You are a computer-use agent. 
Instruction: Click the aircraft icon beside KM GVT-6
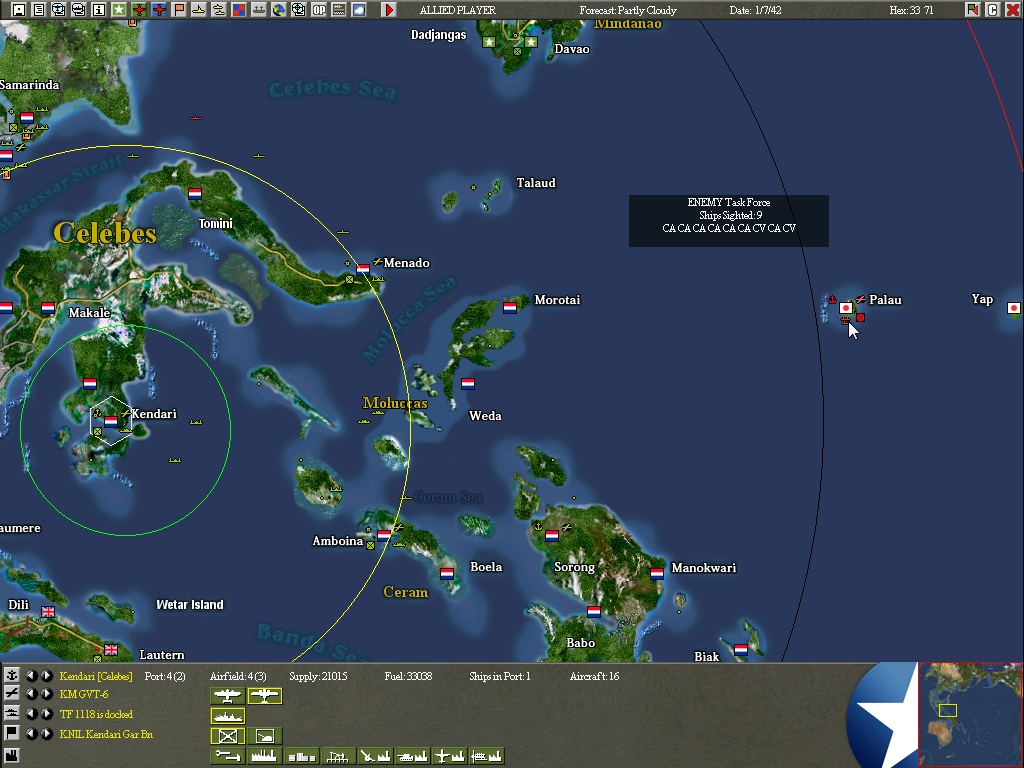(11, 694)
